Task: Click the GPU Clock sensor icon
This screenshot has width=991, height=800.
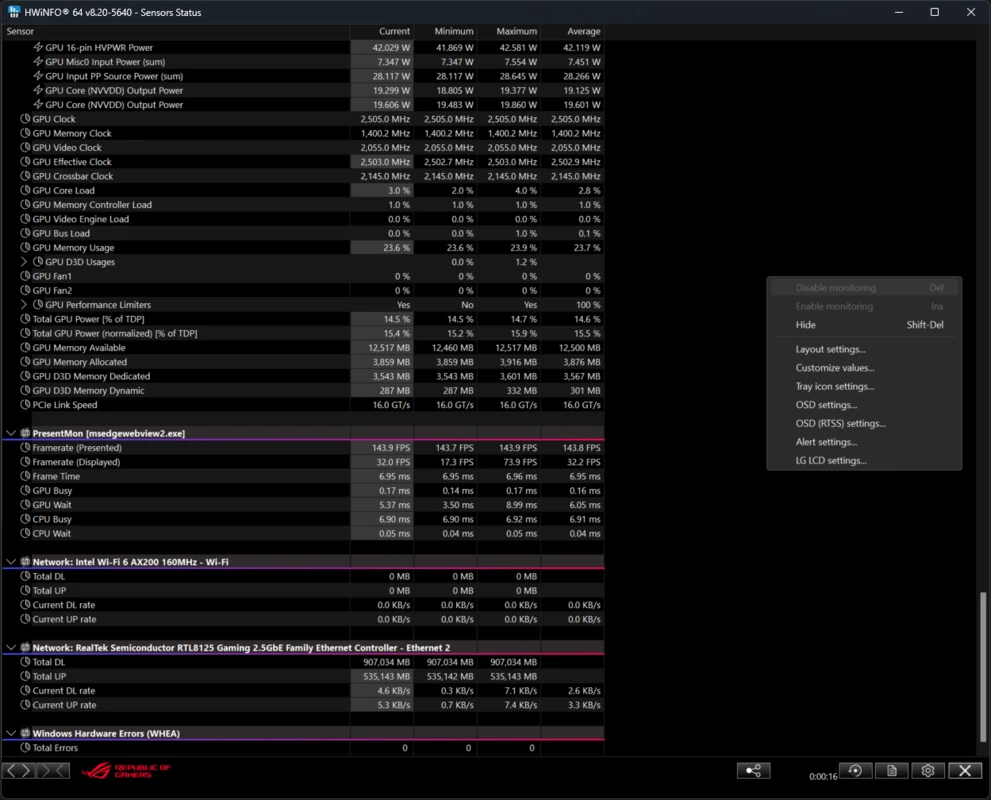Action: [x=25, y=119]
